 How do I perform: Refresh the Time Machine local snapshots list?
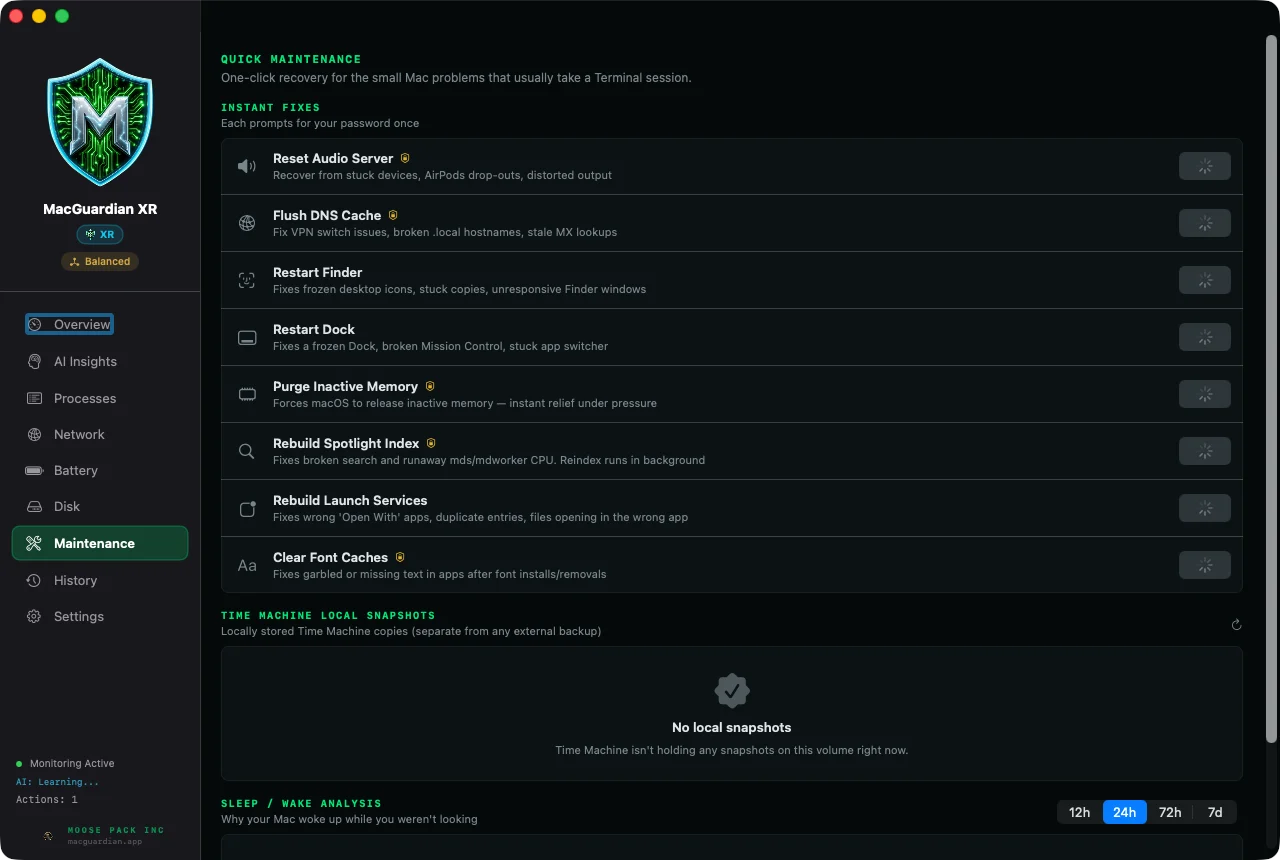(x=1236, y=625)
